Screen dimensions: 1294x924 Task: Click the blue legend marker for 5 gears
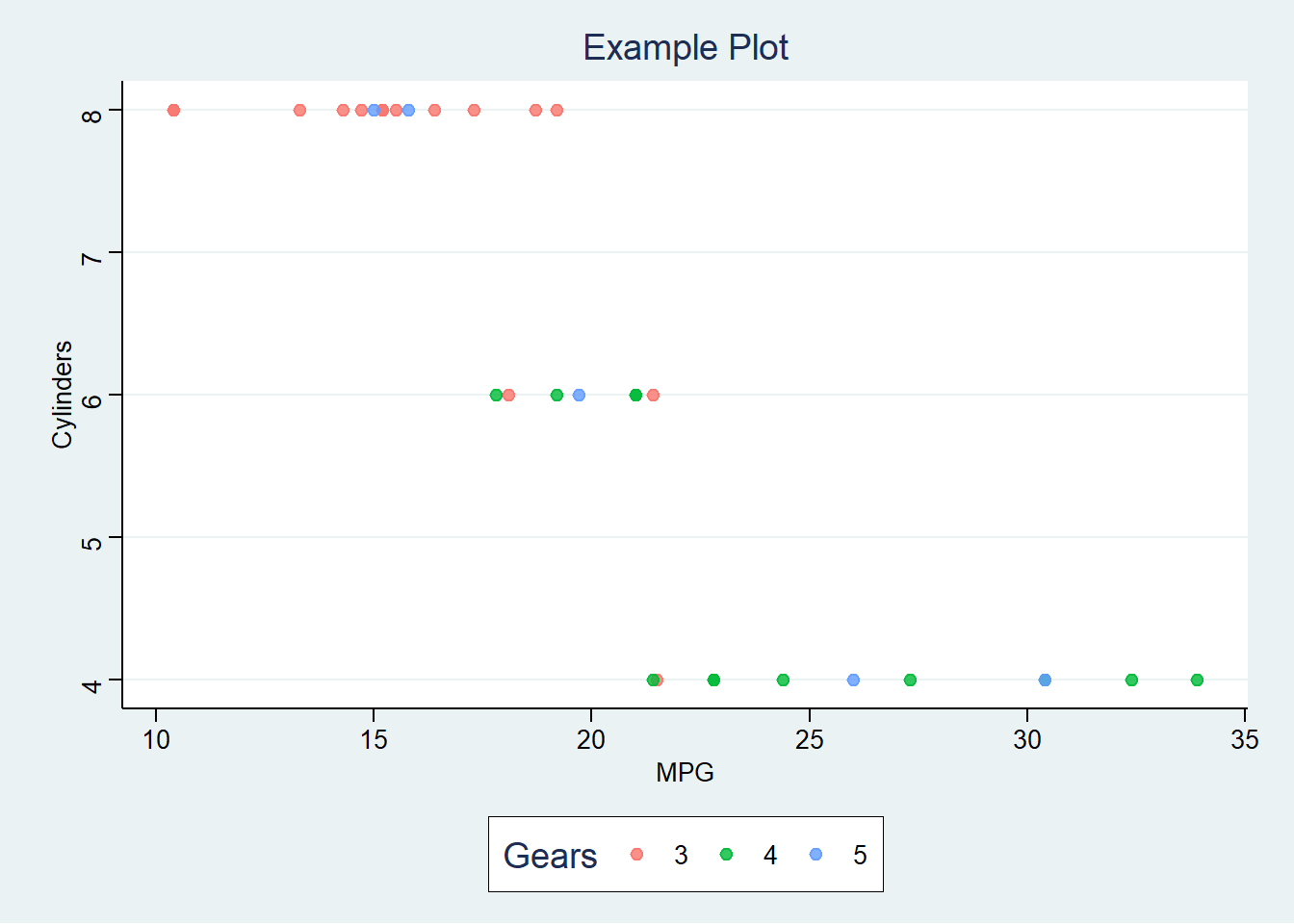815,855
